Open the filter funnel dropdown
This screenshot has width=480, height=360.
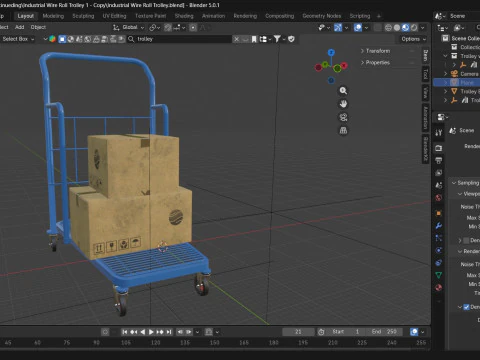[x=279, y=39]
